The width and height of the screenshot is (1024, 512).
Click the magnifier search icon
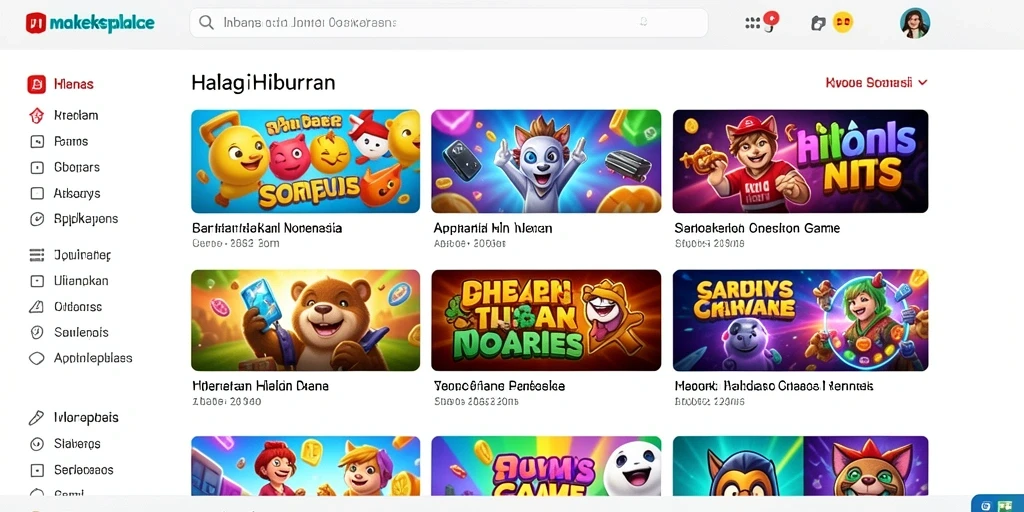pos(206,23)
